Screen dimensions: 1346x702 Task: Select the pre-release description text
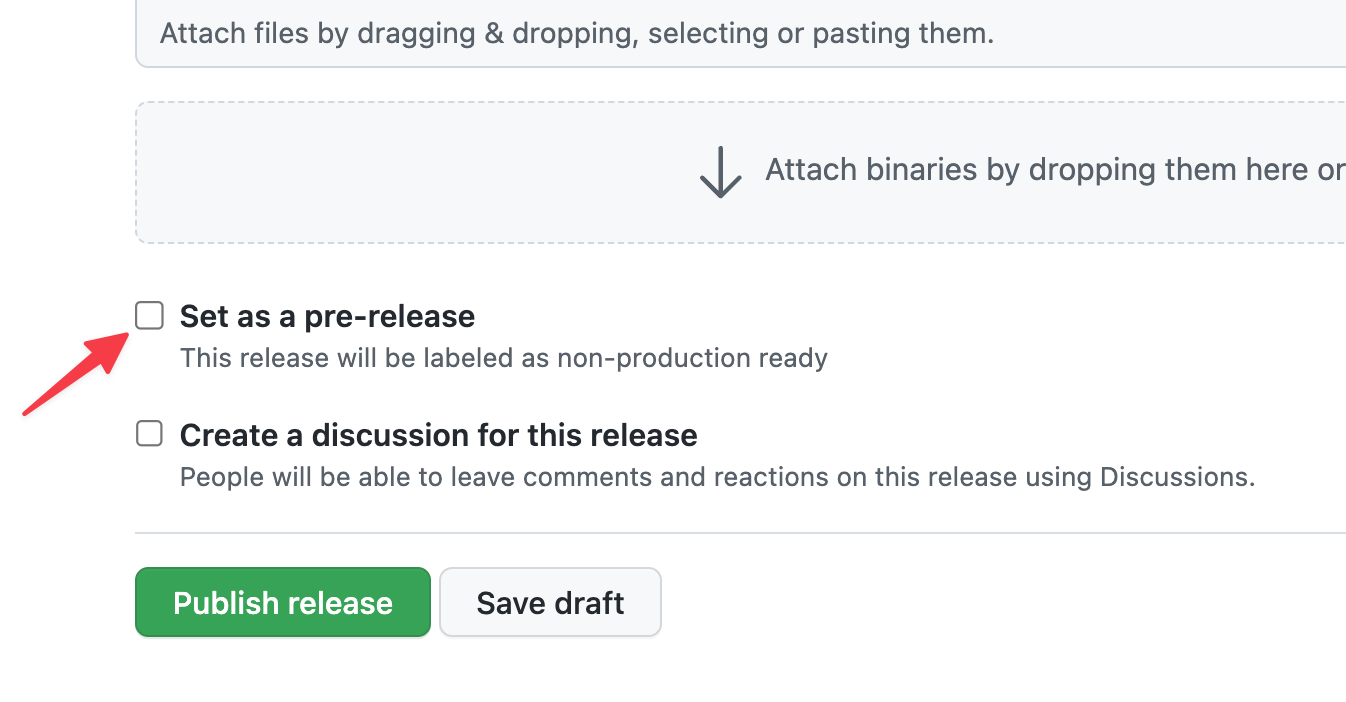tap(502, 357)
